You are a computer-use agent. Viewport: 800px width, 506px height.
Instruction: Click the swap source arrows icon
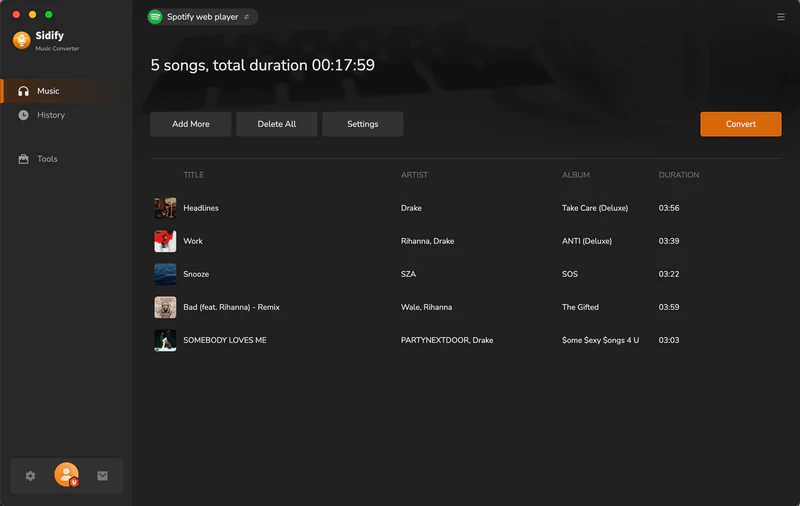(247, 17)
